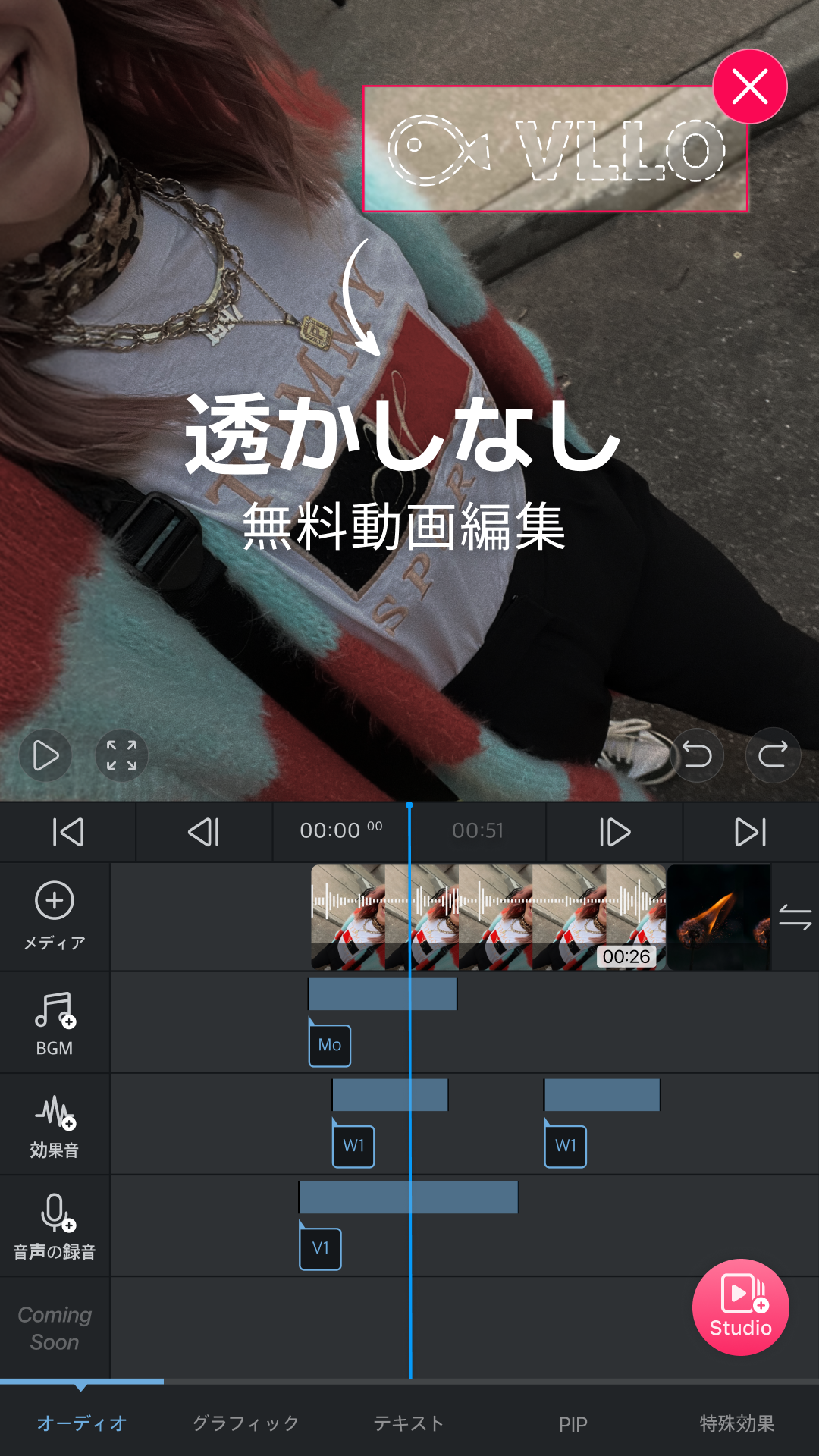The image size is (819, 1456).
Task: Jump to the end of the timeline
Action: 751,832
